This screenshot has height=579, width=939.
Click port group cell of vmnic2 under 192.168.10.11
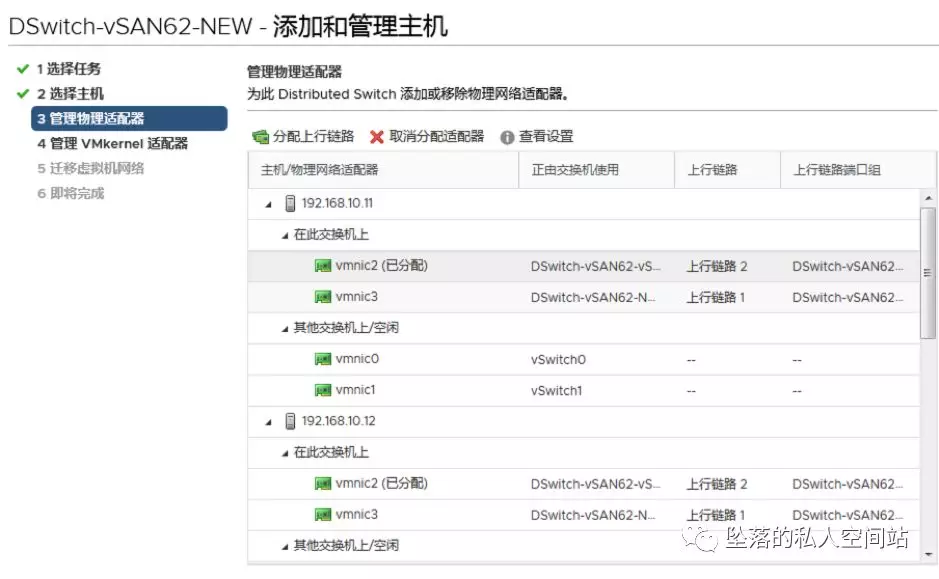(848, 266)
